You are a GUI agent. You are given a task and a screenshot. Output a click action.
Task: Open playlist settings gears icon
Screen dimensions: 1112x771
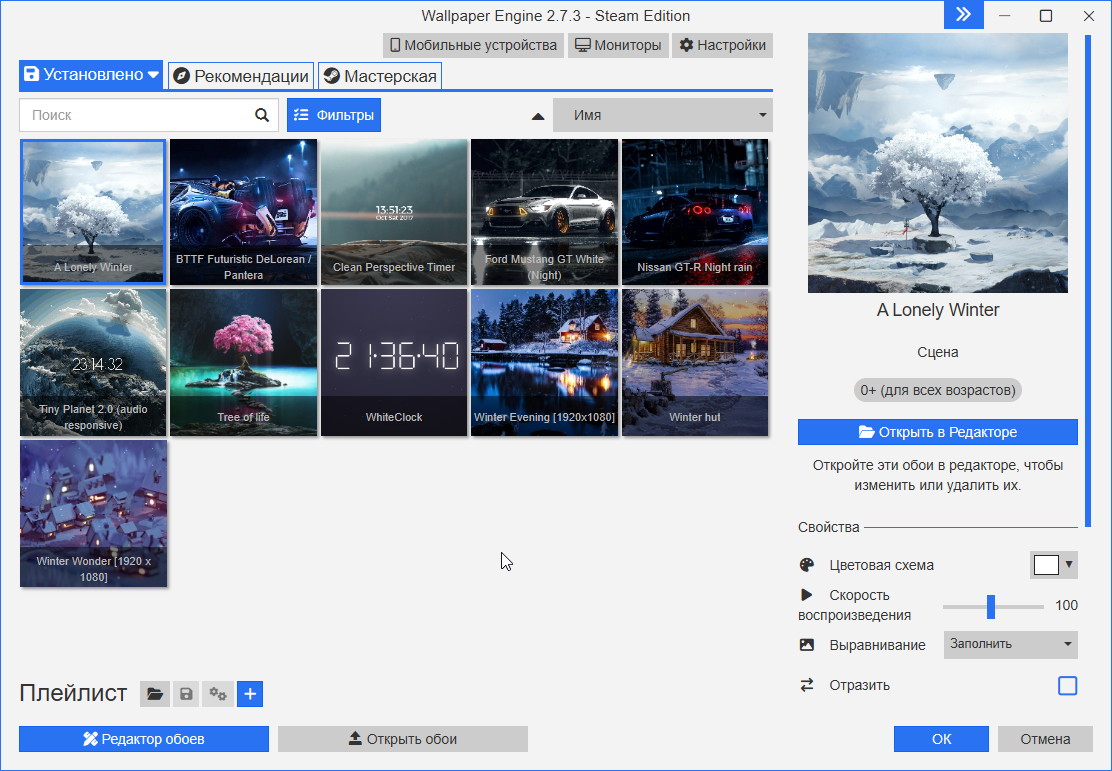tap(218, 694)
